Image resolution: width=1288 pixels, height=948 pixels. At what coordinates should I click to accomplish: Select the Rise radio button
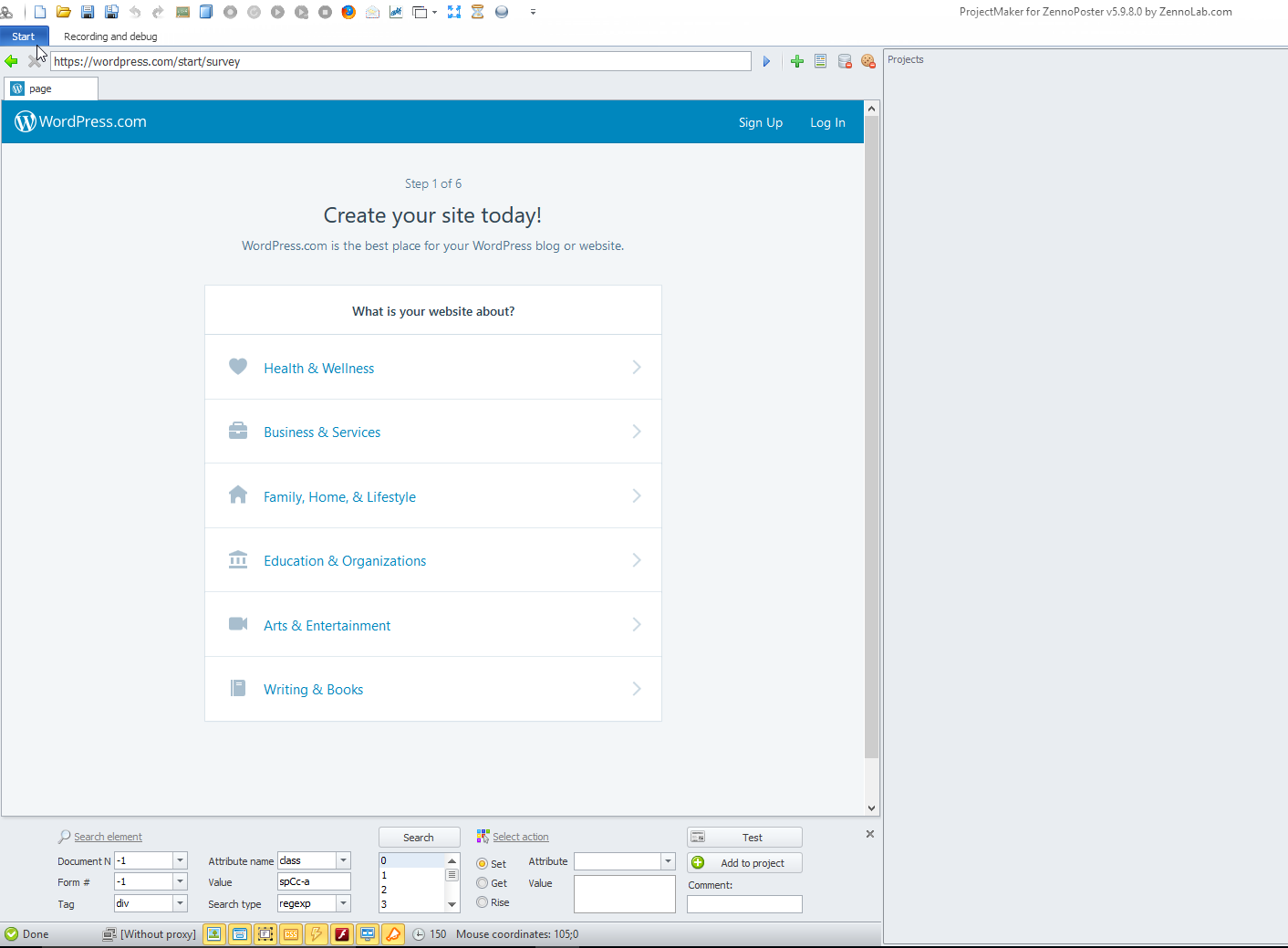point(483,902)
